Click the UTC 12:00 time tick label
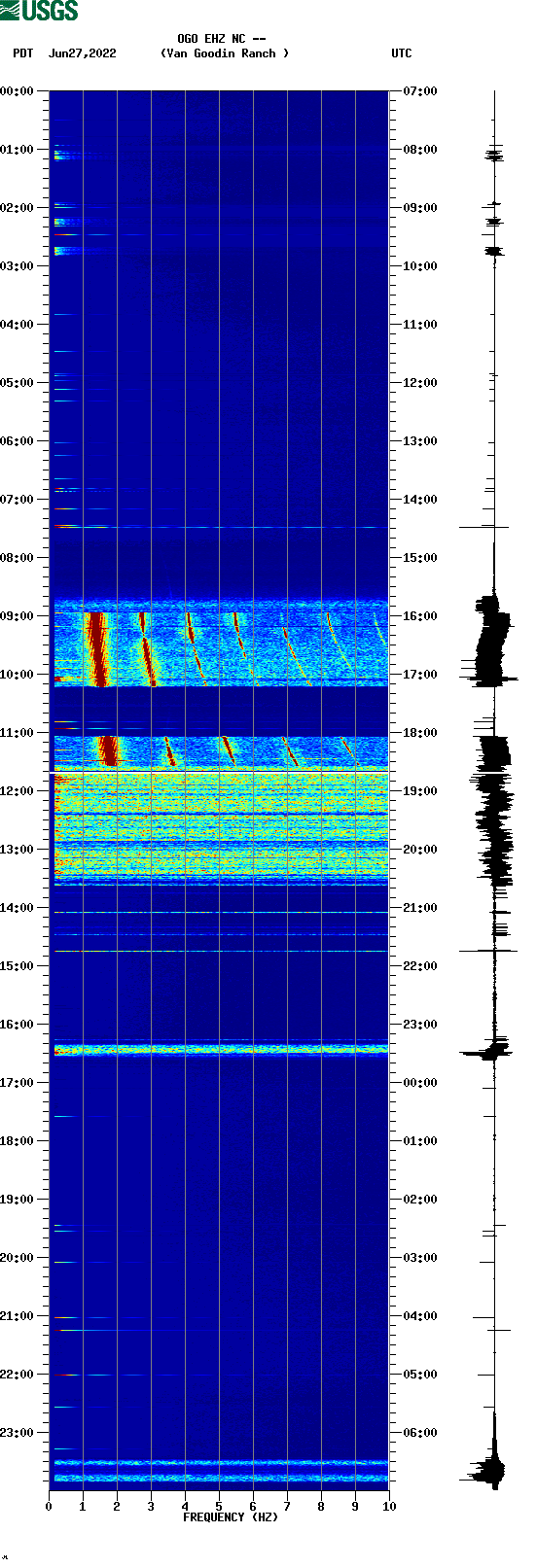 pyautogui.click(x=420, y=383)
